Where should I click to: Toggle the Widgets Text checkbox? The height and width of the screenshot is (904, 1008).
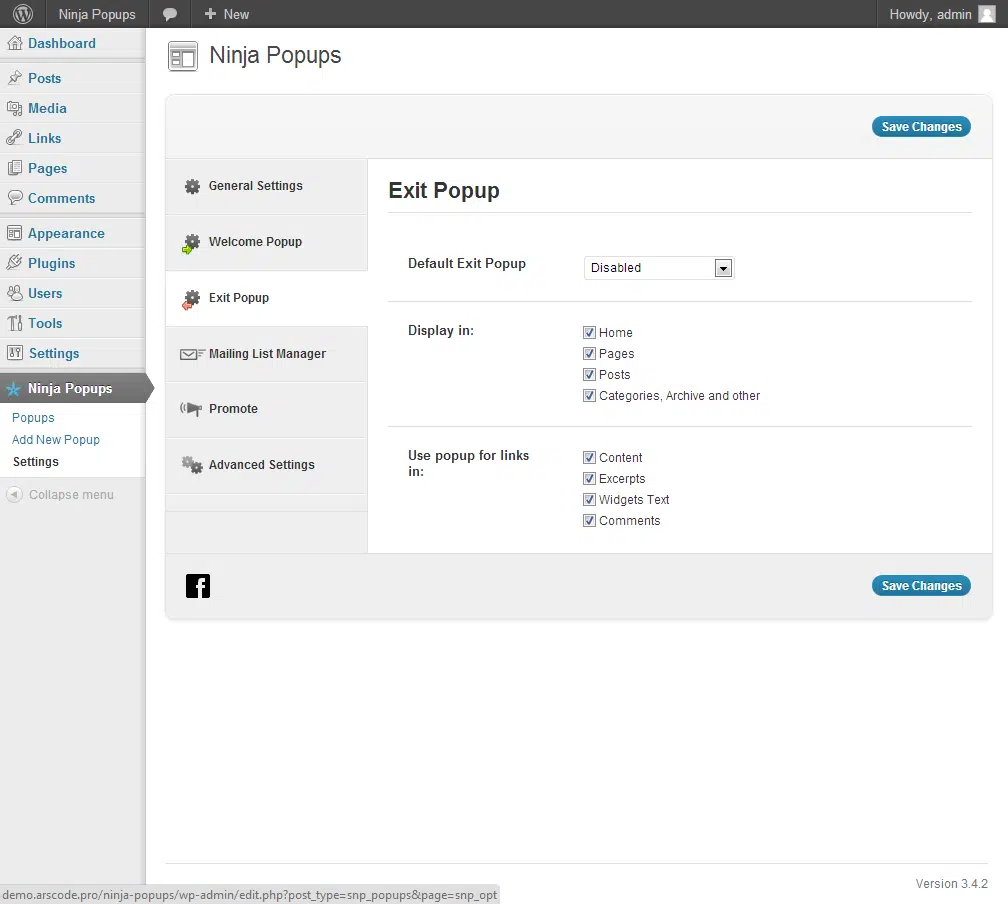pyautogui.click(x=590, y=500)
